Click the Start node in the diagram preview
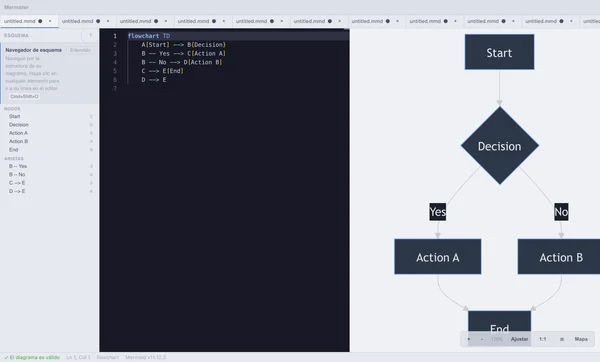600x362 pixels. click(x=499, y=52)
